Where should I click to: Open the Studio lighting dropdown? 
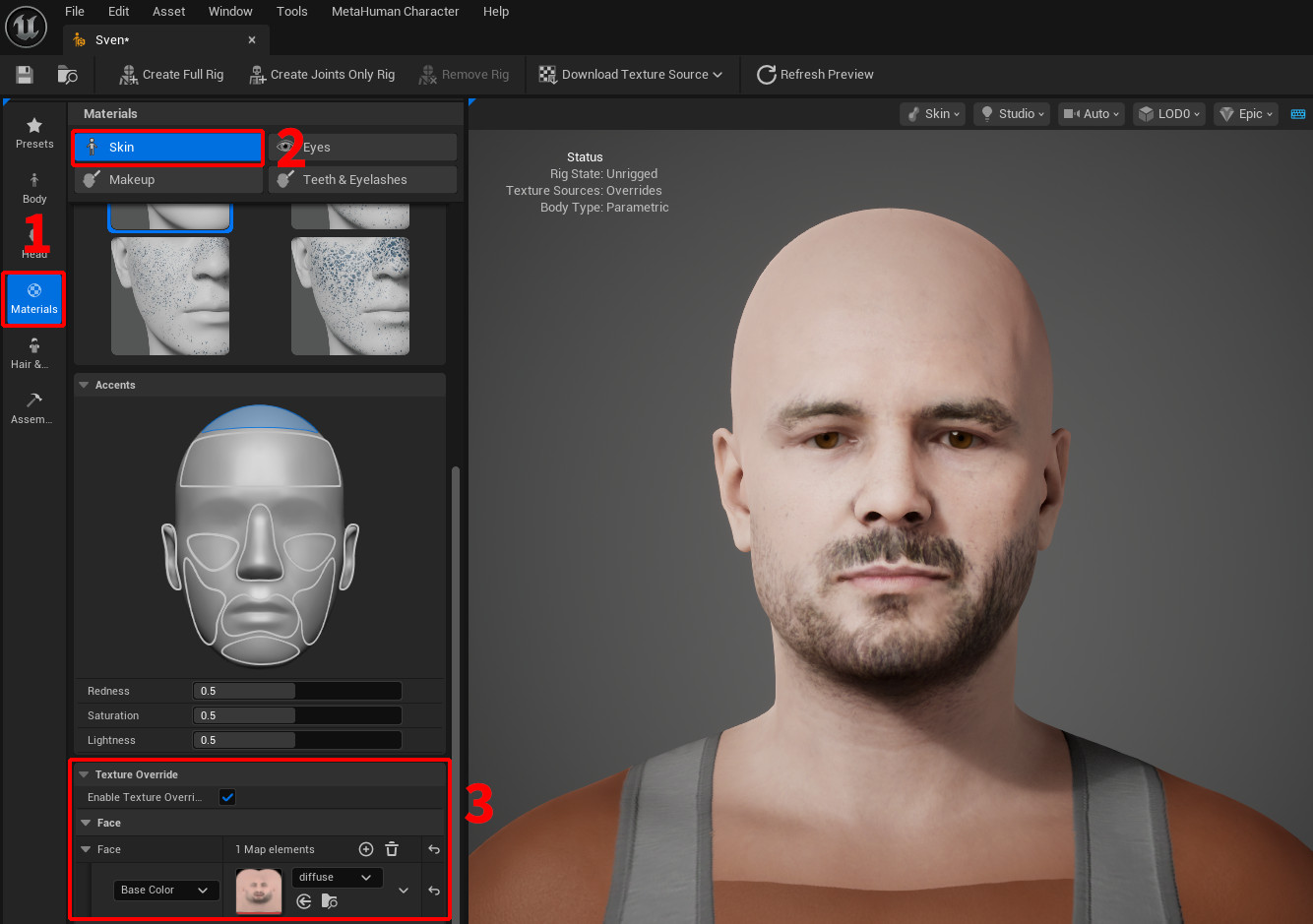tap(1013, 114)
